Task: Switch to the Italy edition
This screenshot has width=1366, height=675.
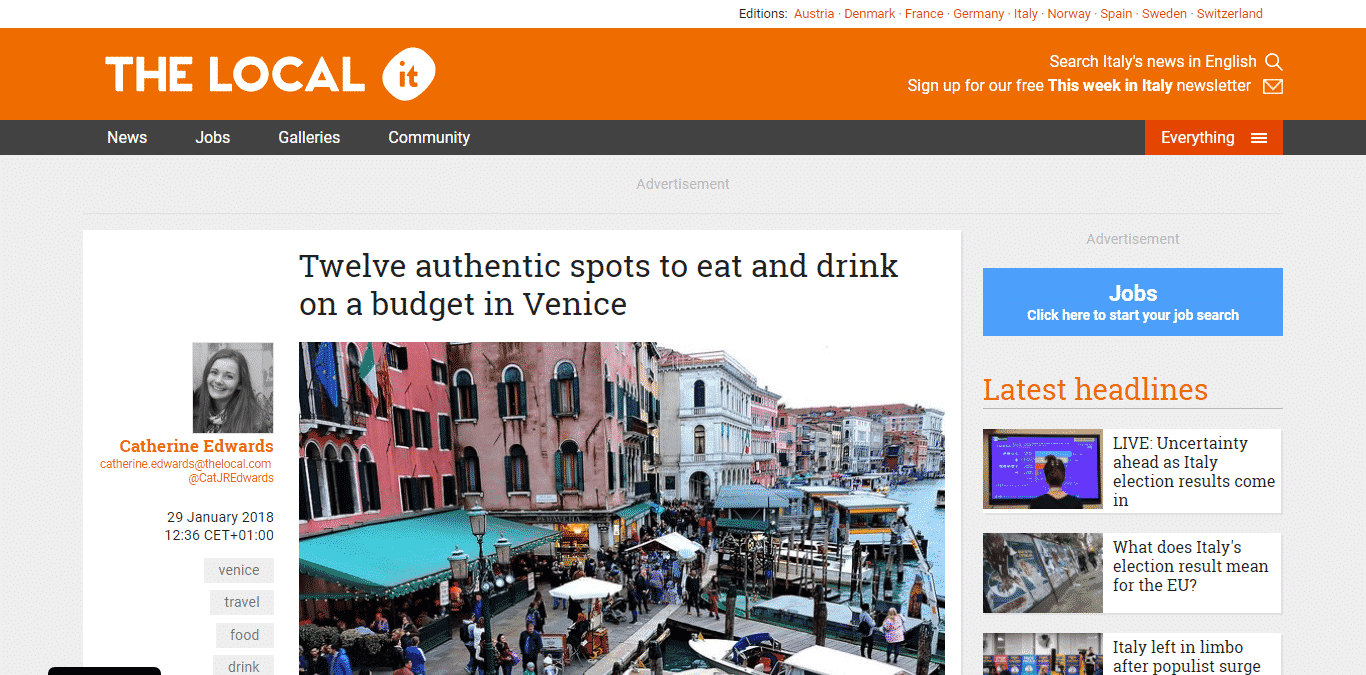Action: tap(1026, 14)
